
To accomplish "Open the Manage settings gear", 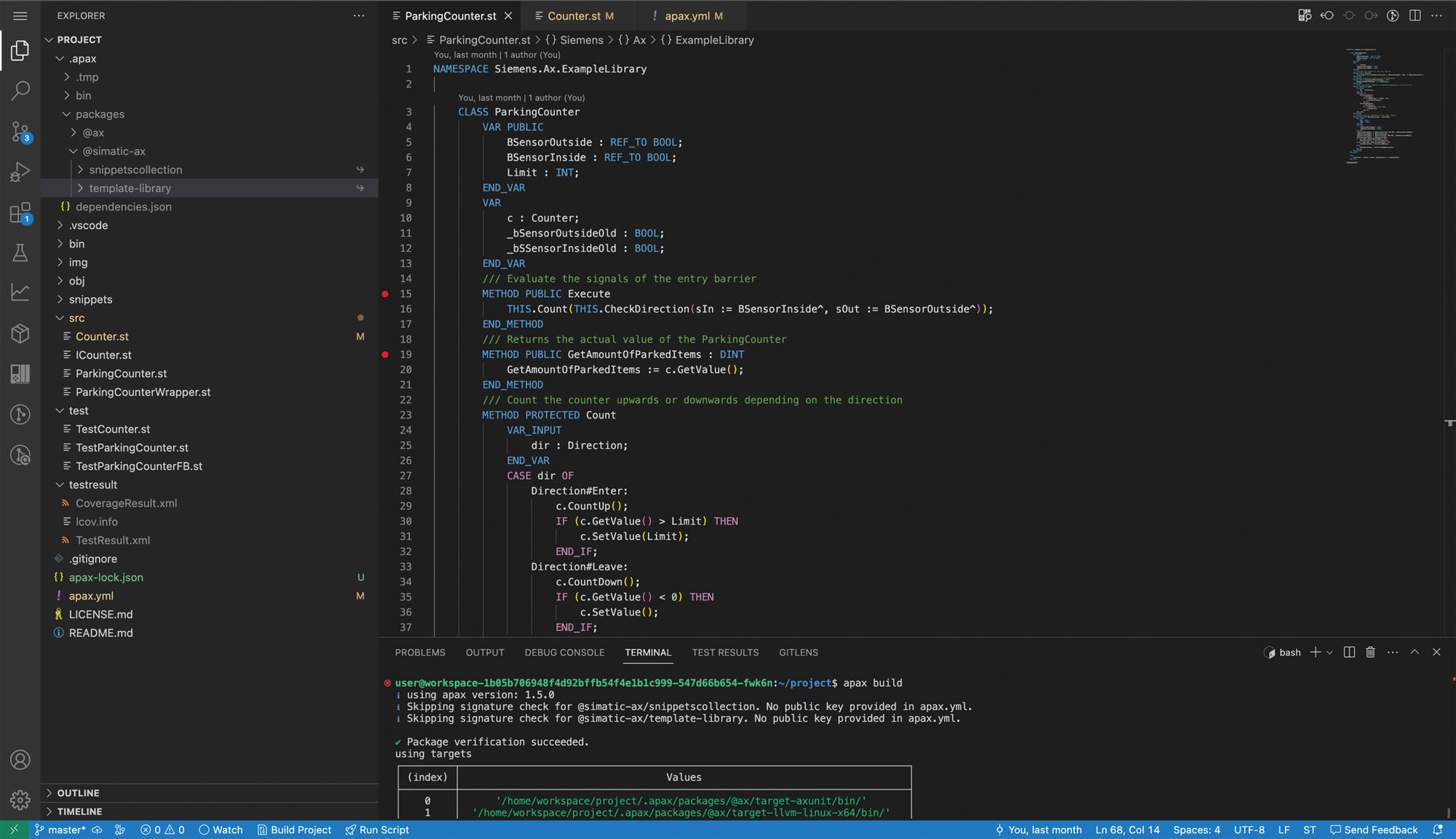I will (20, 800).
